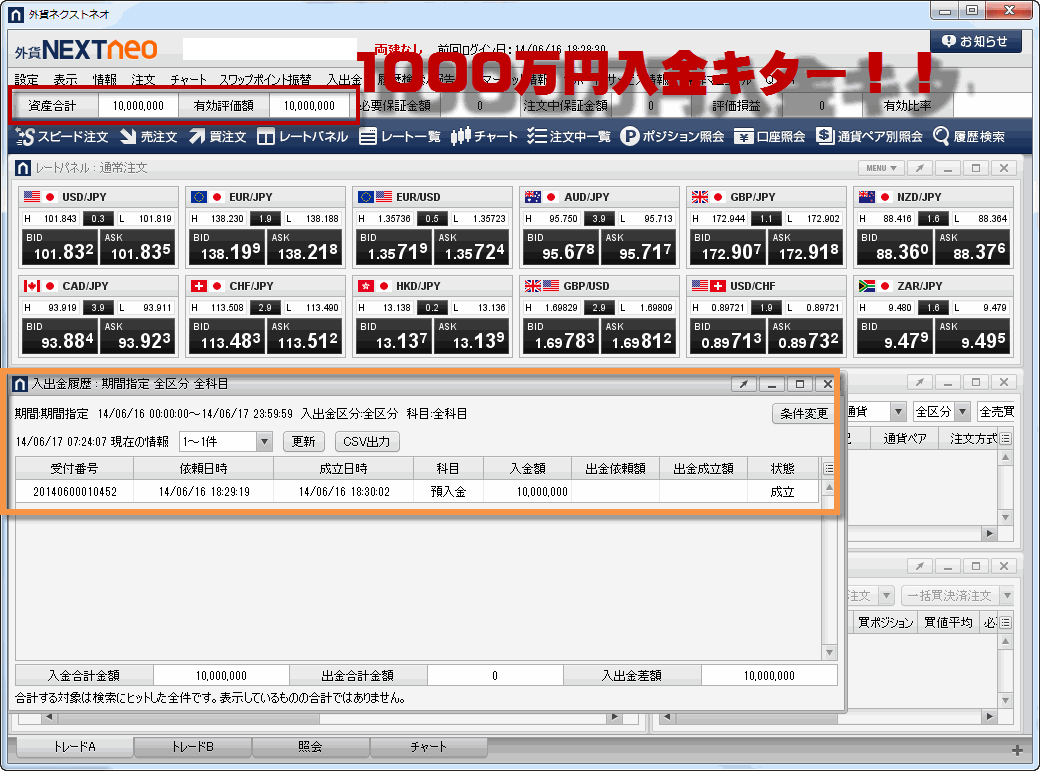Click the 買注文 buy order toolbar button

218,137
